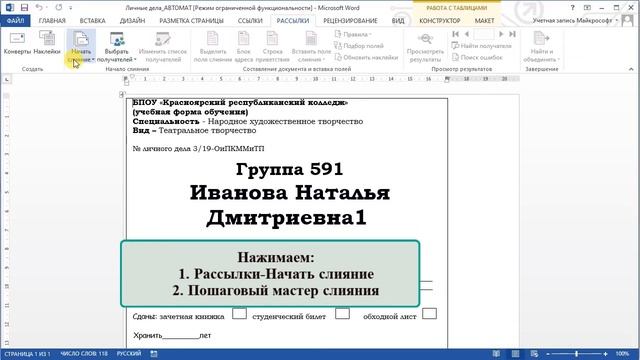Open Учетная запись Майкрософт account menu
Screen dimensions: 640x360
576,20
